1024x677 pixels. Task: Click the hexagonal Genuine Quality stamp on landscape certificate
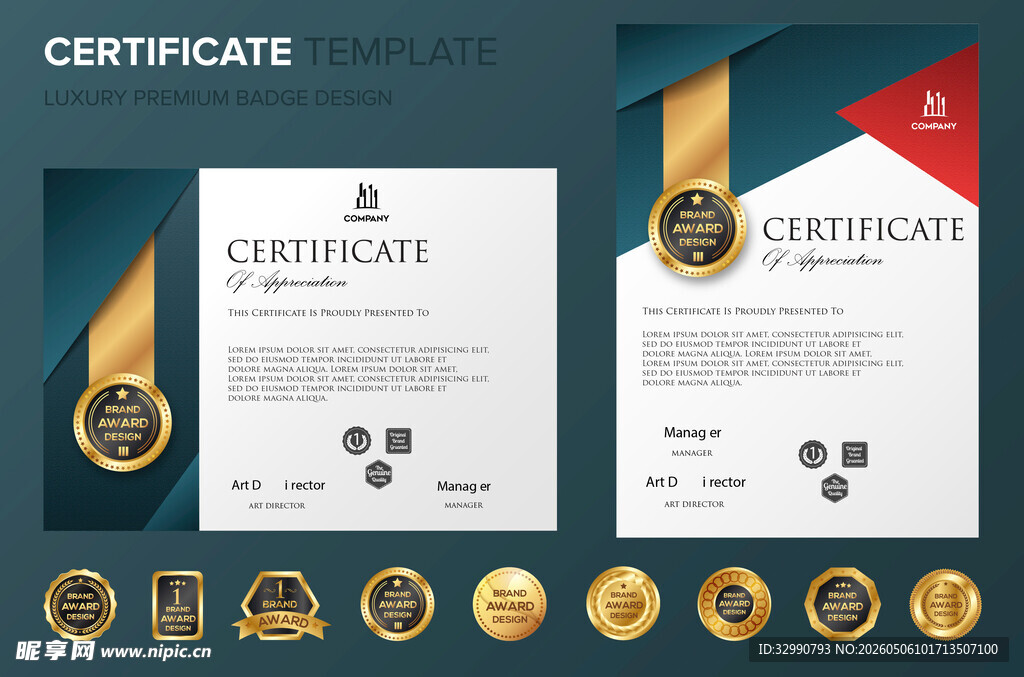coord(379,474)
